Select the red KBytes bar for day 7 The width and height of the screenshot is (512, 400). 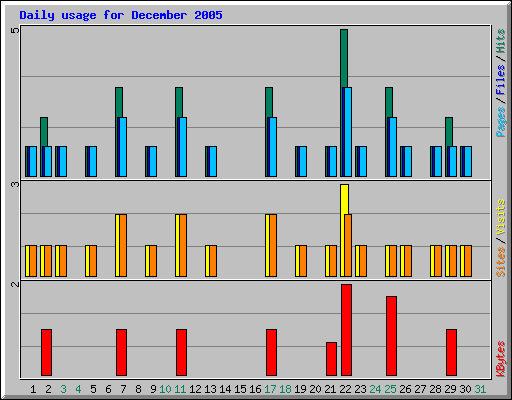tap(121, 352)
